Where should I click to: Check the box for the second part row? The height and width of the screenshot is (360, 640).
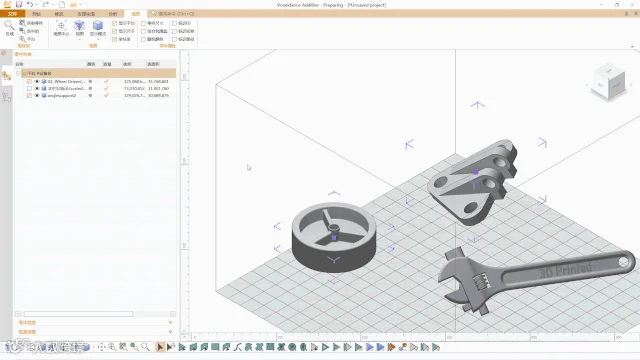tap(29, 89)
